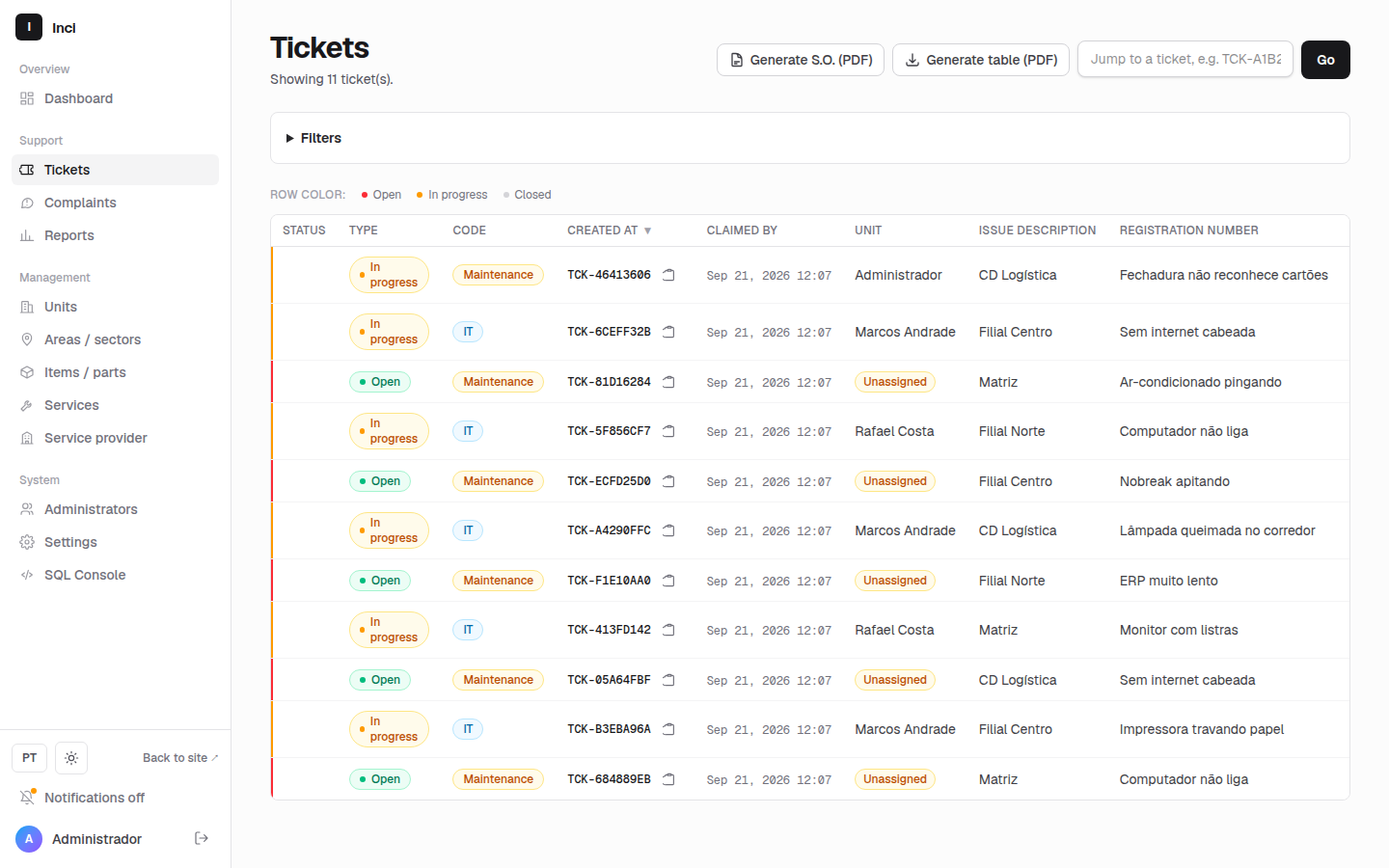
Task: Click the Administrador avatar circle
Action: coord(29,839)
